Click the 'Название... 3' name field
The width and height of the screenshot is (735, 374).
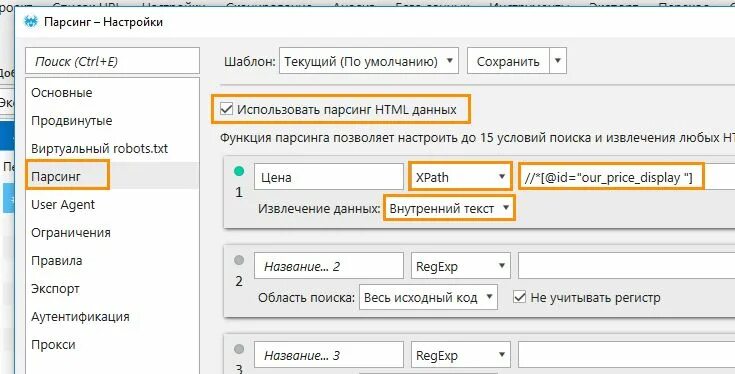[x=329, y=355]
